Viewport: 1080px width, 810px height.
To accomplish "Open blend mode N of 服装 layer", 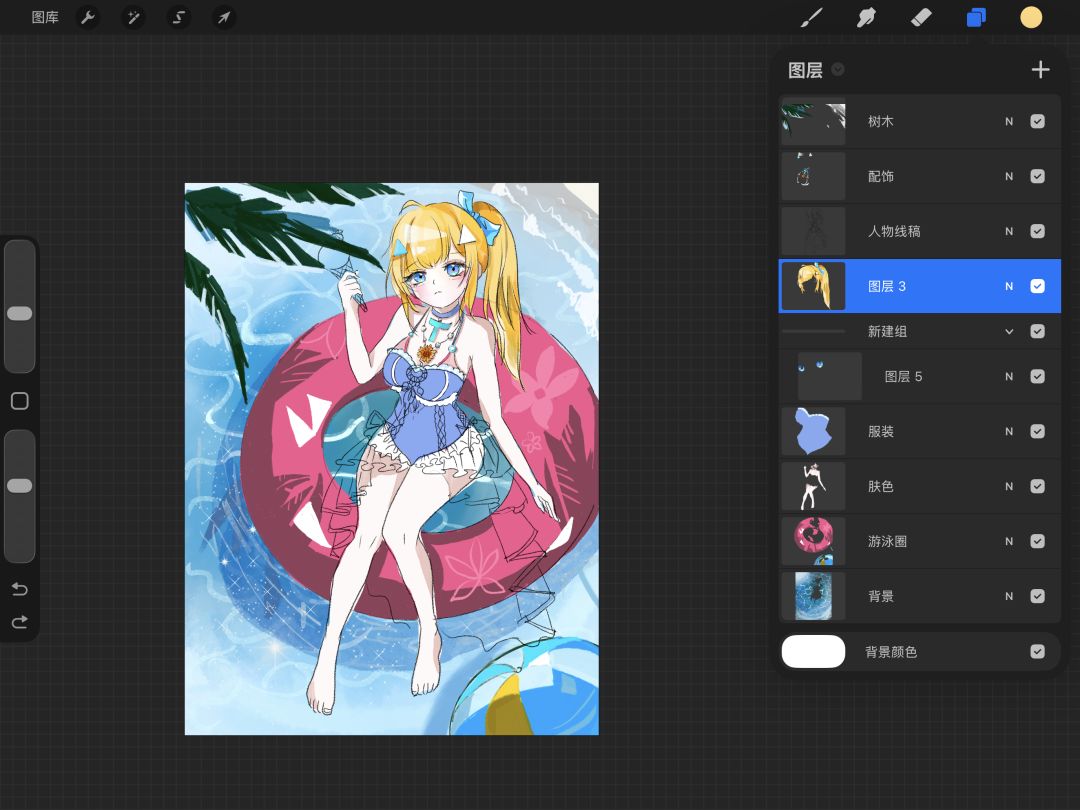I will click(x=1009, y=431).
